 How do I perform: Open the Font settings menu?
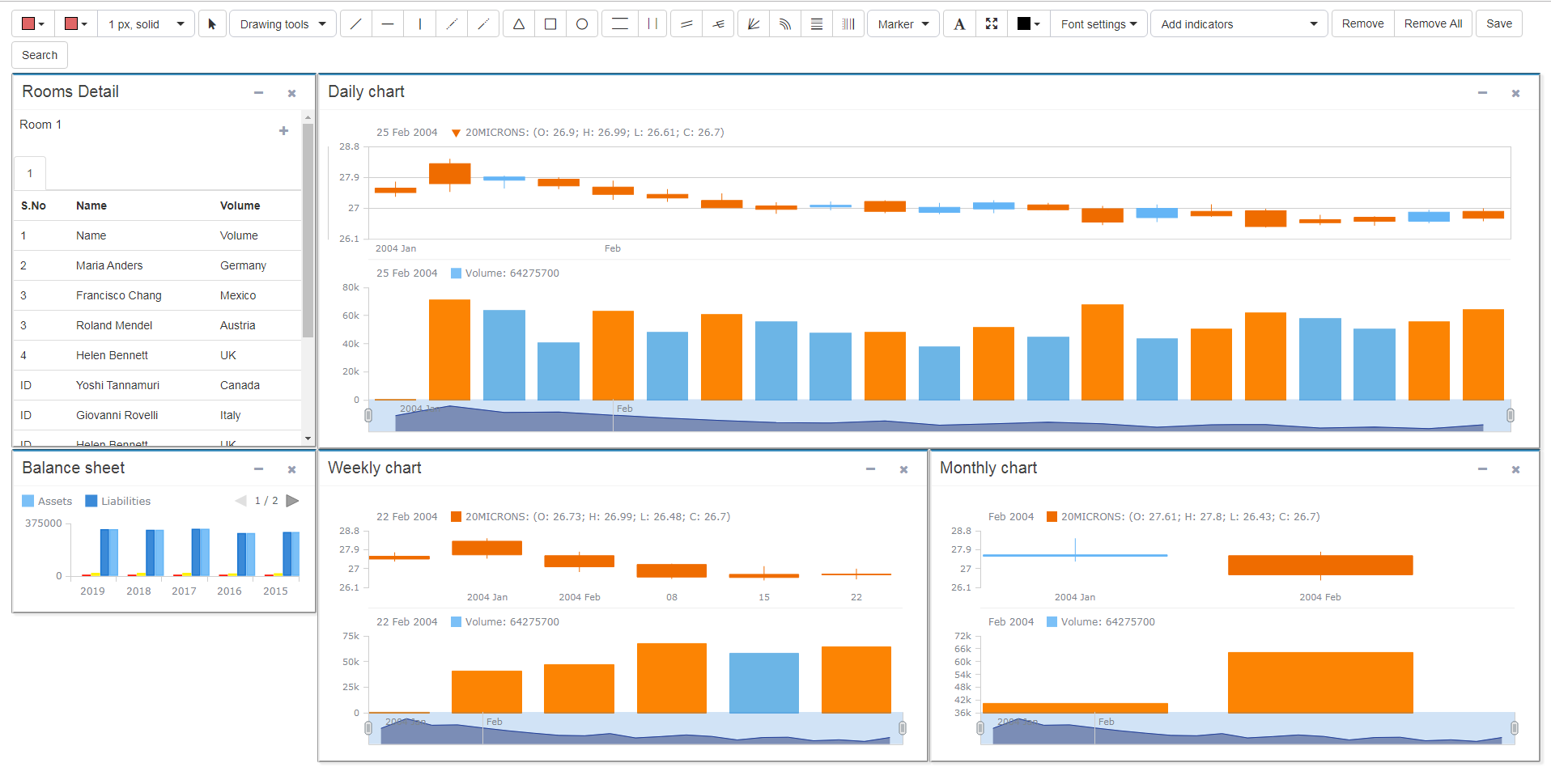pyautogui.click(x=1098, y=24)
